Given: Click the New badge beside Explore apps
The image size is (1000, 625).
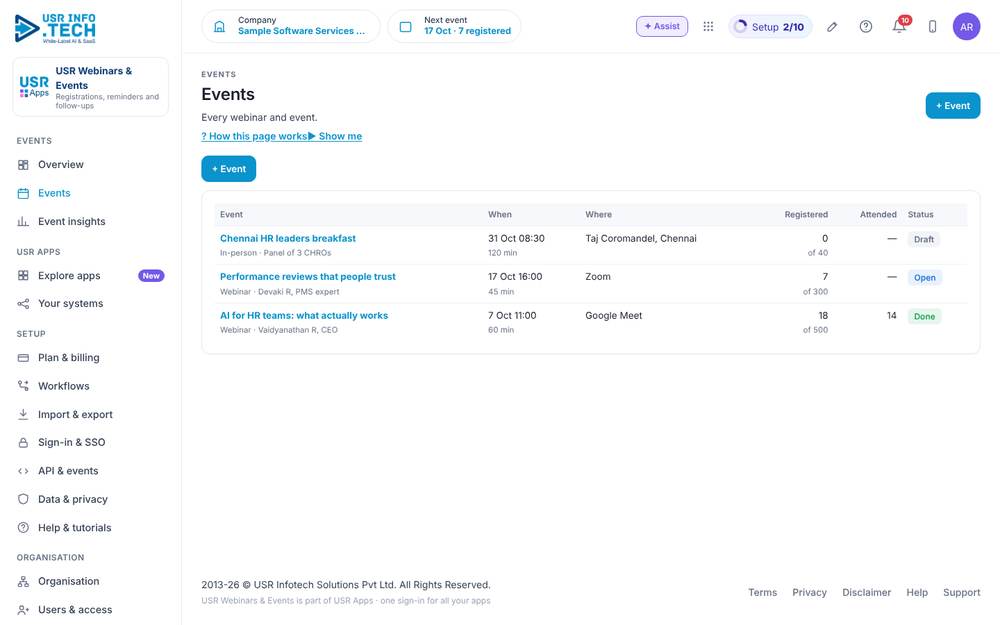Looking at the screenshot, I should [151, 276].
